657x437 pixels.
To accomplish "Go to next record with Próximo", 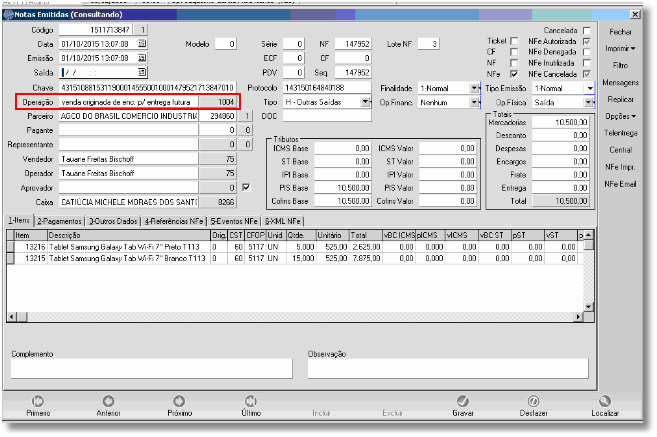I will coord(179,406).
